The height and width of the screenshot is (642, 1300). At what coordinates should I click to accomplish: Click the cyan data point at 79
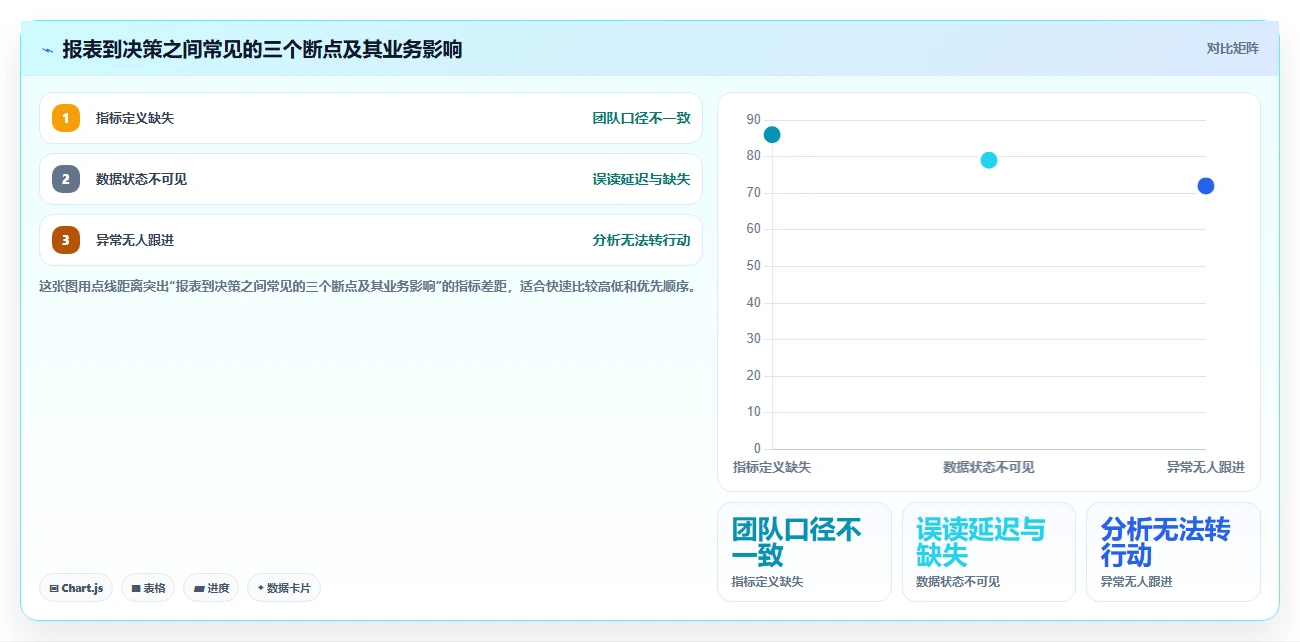989,160
